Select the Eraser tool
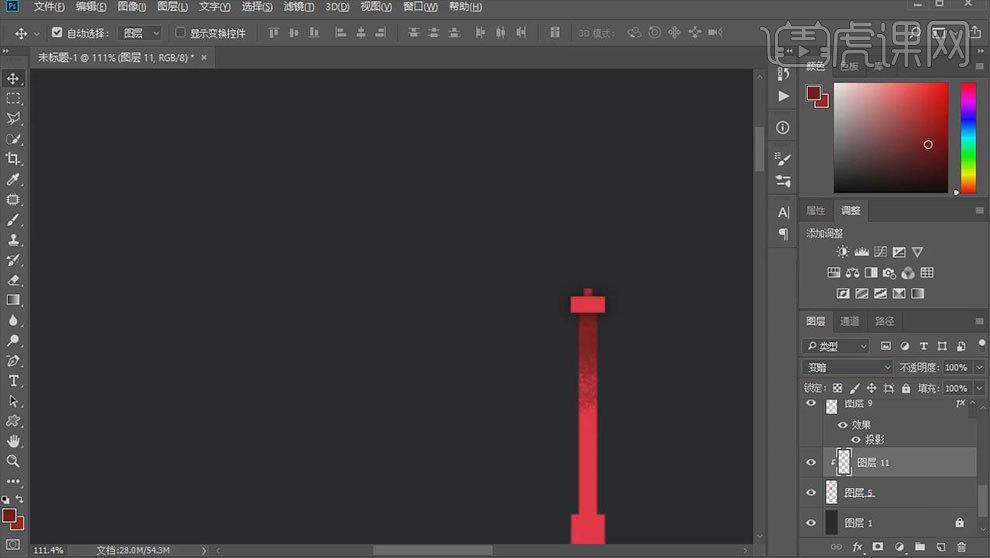The width and height of the screenshot is (990, 558). [x=13, y=280]
